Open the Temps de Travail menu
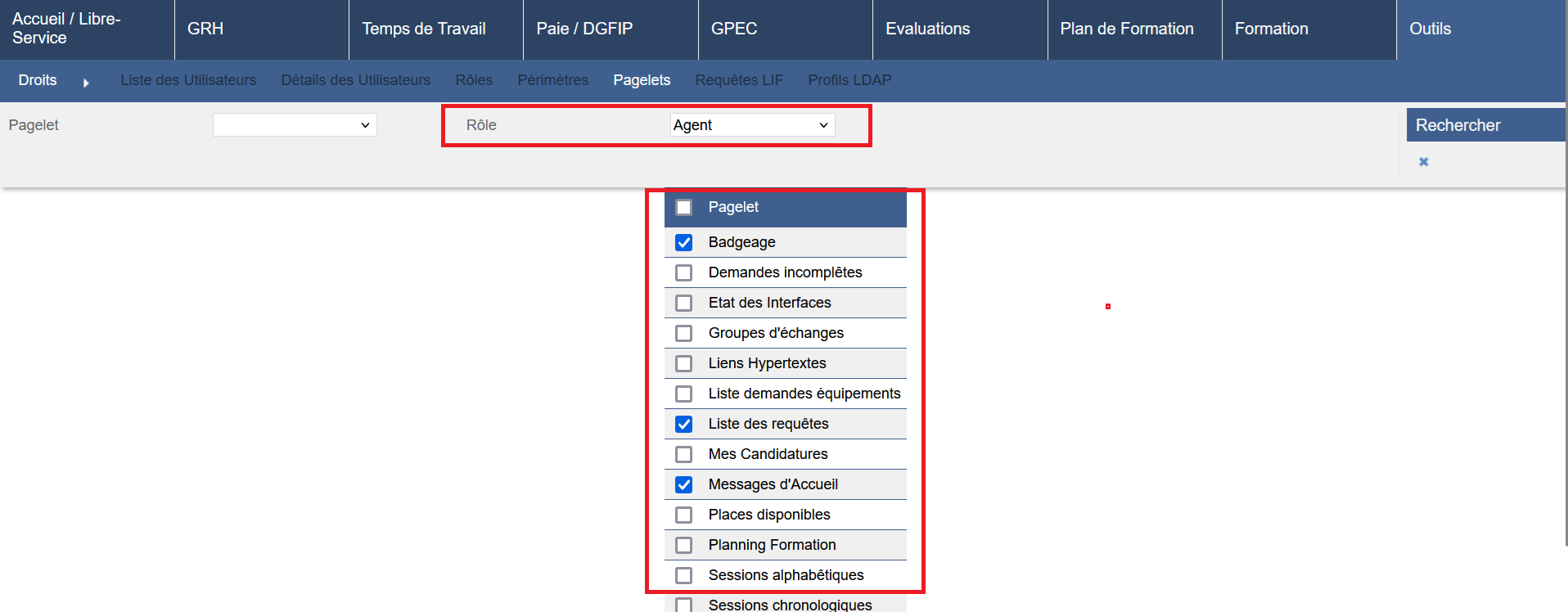 click(424, 29)
